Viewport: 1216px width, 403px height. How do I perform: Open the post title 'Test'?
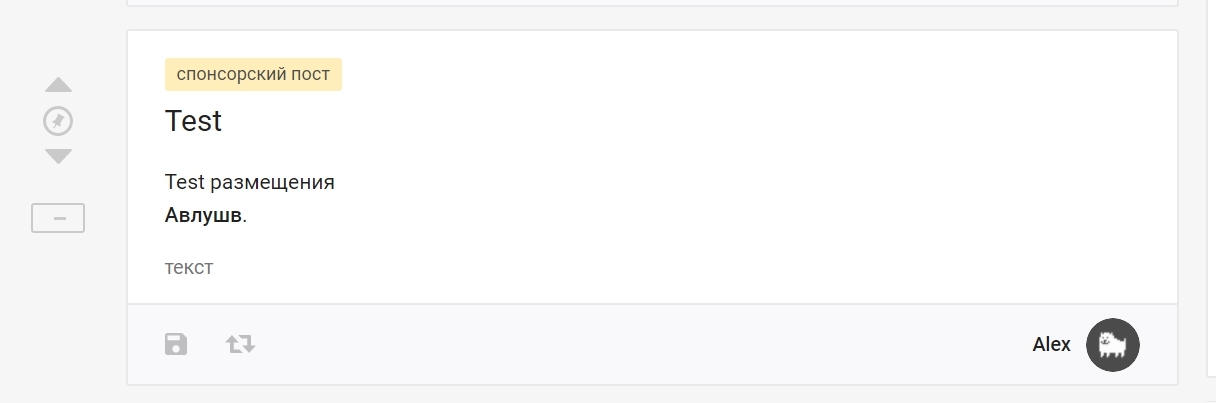193,121
